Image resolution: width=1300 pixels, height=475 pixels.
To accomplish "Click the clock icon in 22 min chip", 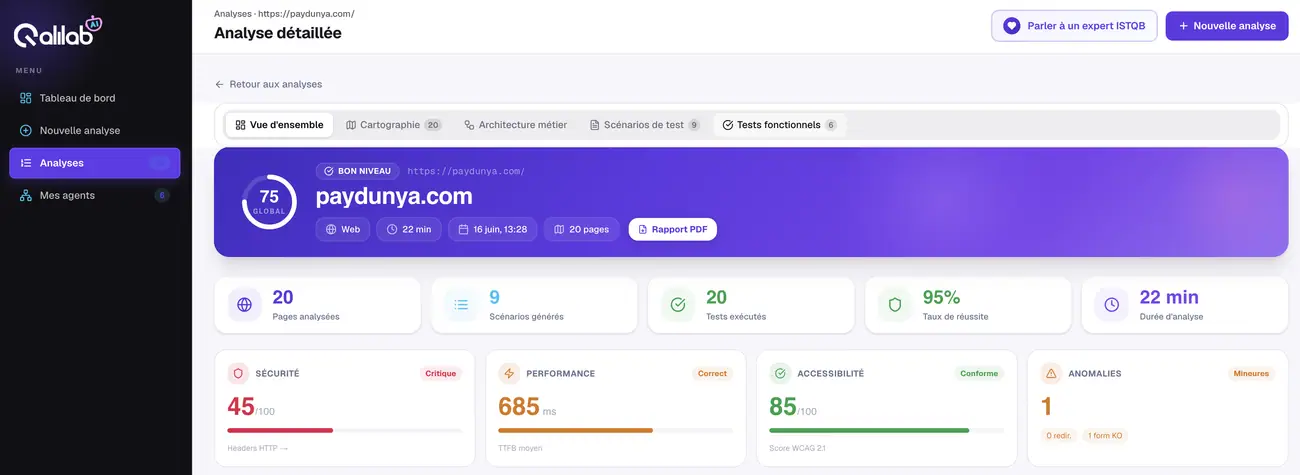I will tap(392, 229).
